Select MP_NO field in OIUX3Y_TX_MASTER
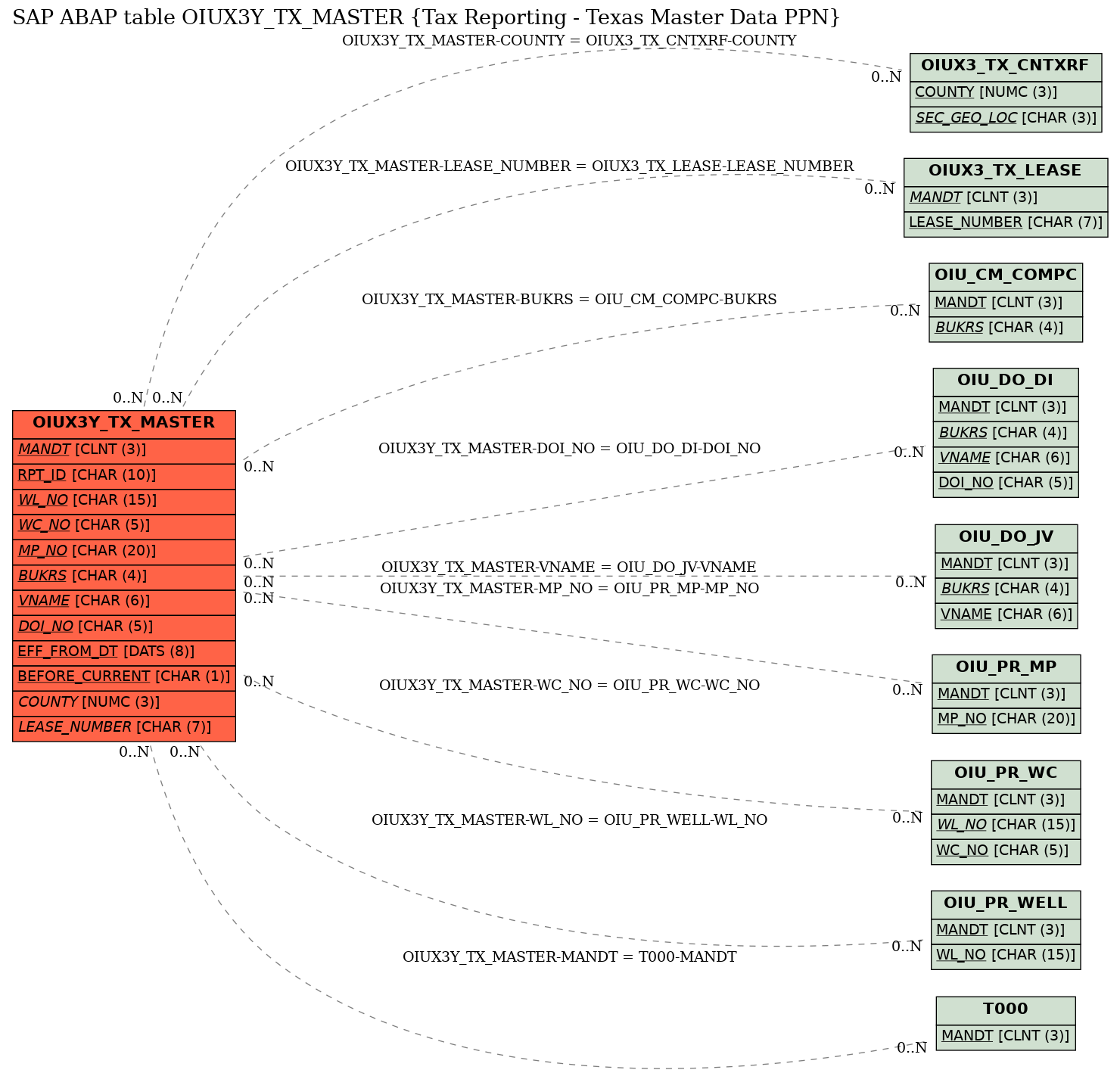Screen dimensions: 1120x1073 coord(124,552)
